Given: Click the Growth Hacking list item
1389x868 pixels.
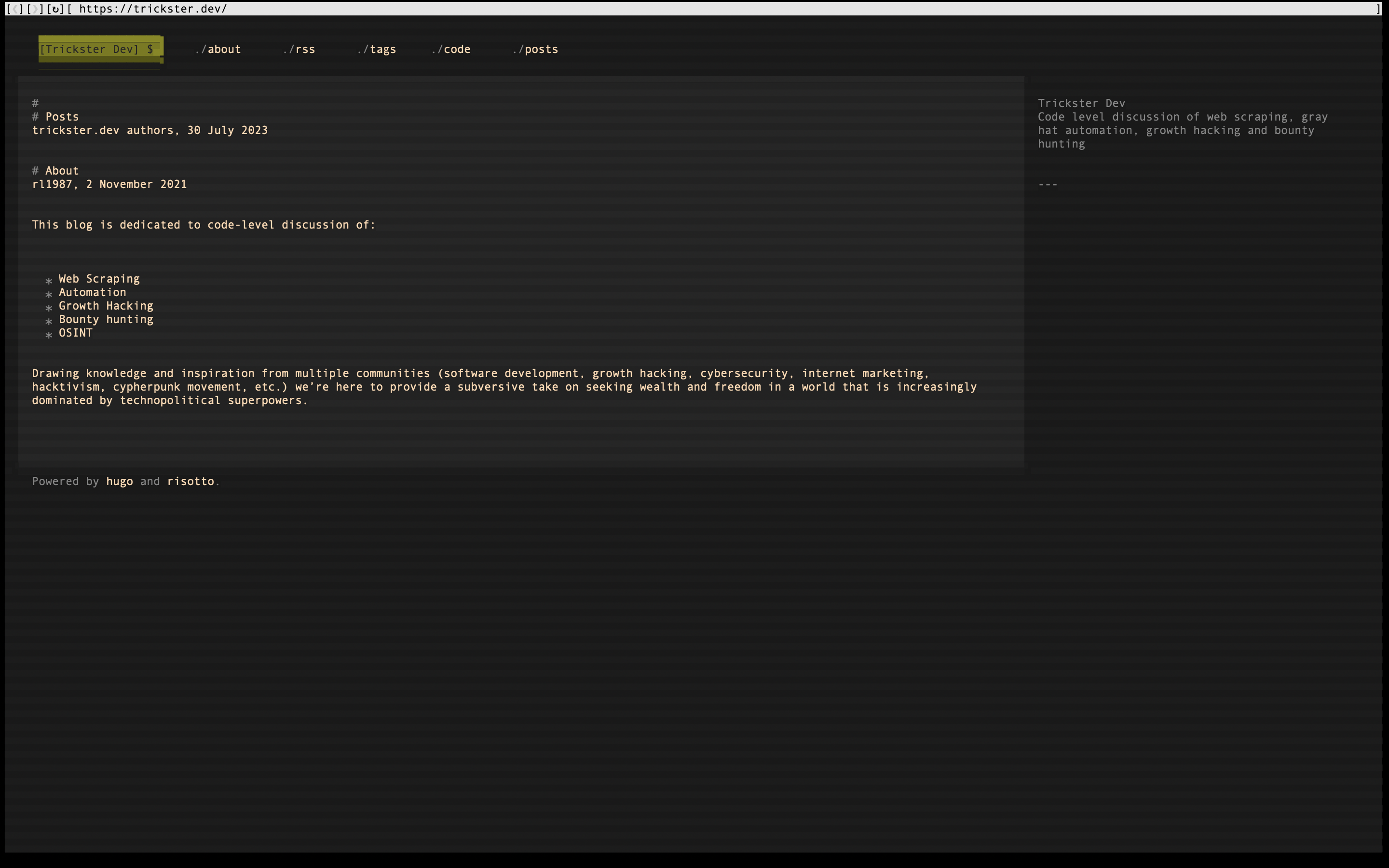Looking at the screenshot, I should (x=106, y=306).
